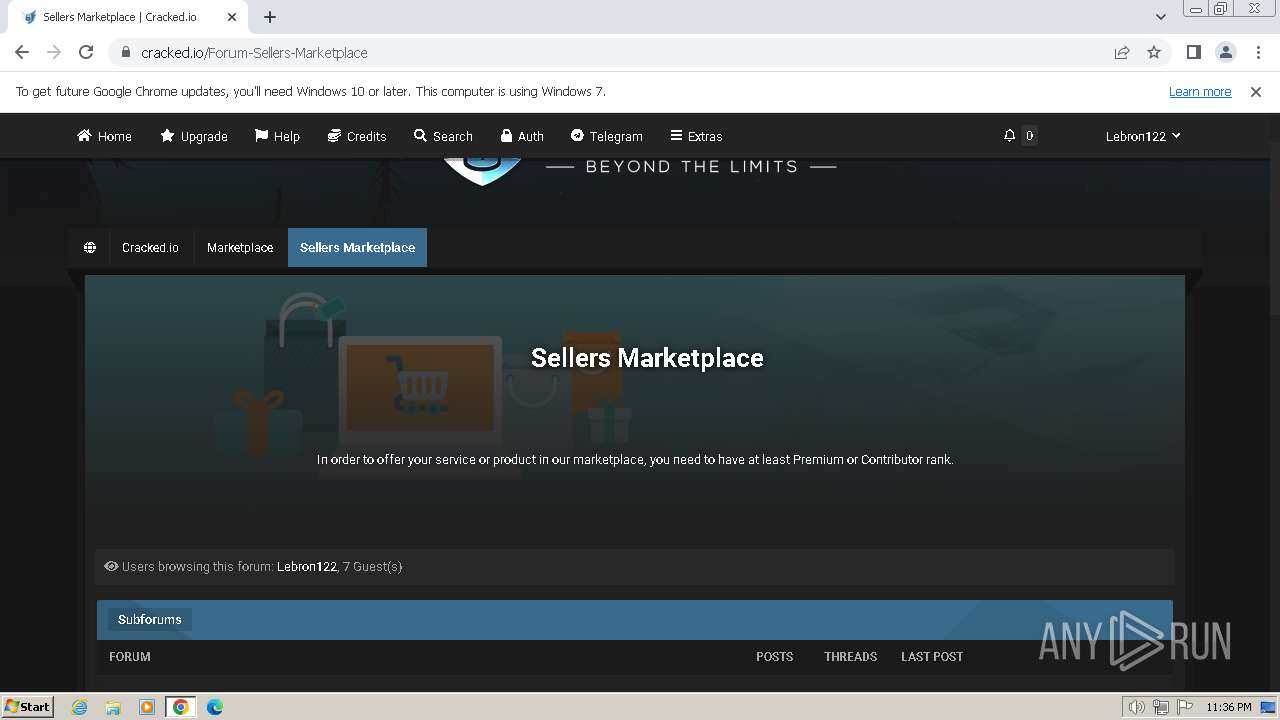Click the POSTS column header

point(774,657)
